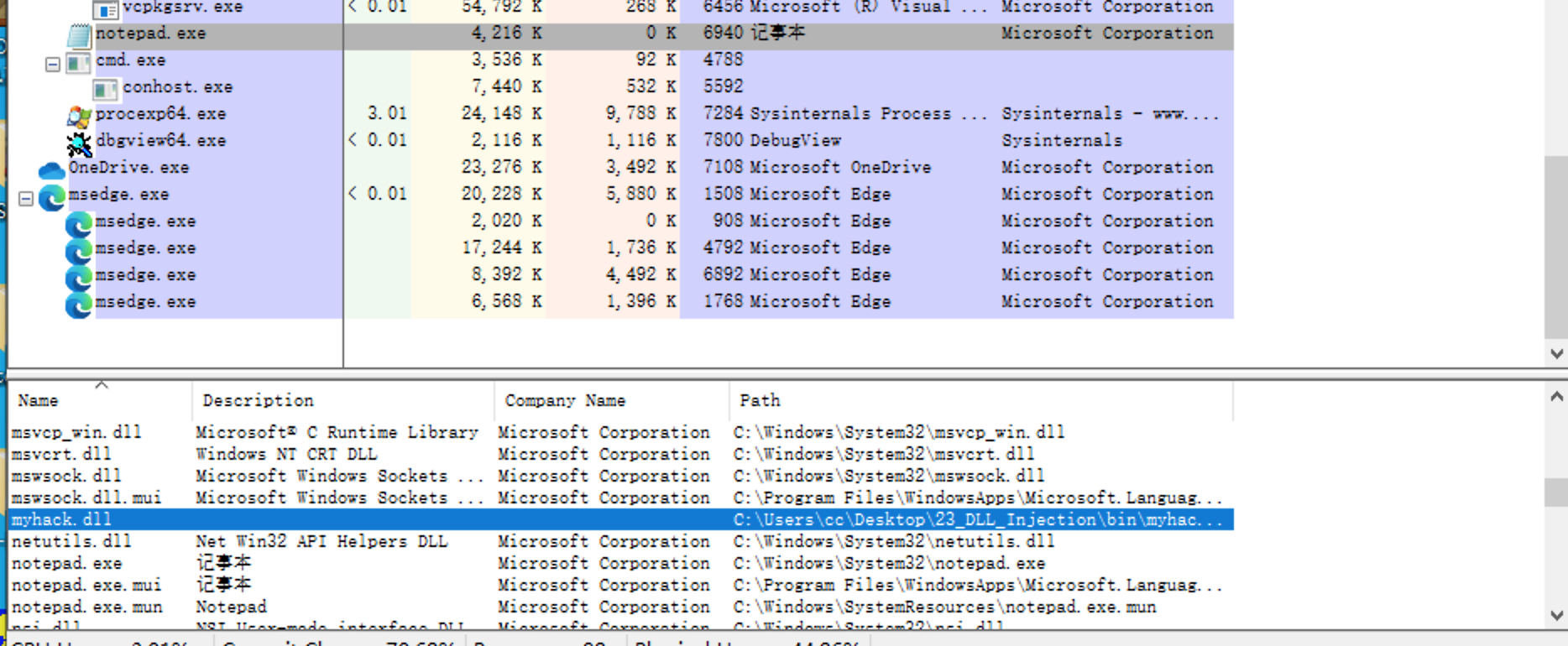Click the cmd.exe process icon
This screenshot has width=1568, height=646.
(x=78, y=63)
